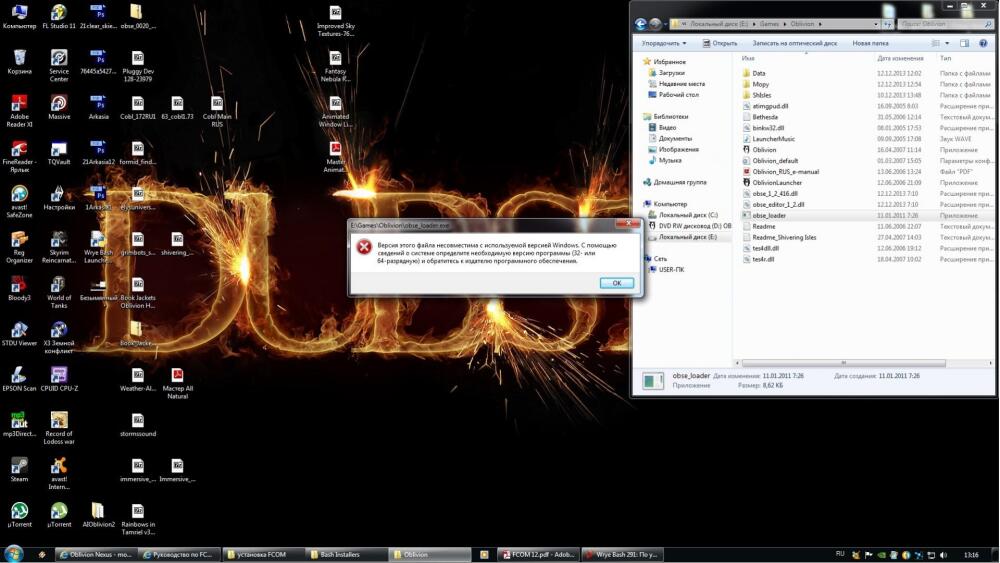Open FL Studio 11 desktop shortcut
The image size is (1000, 563).
pos(59,17)
